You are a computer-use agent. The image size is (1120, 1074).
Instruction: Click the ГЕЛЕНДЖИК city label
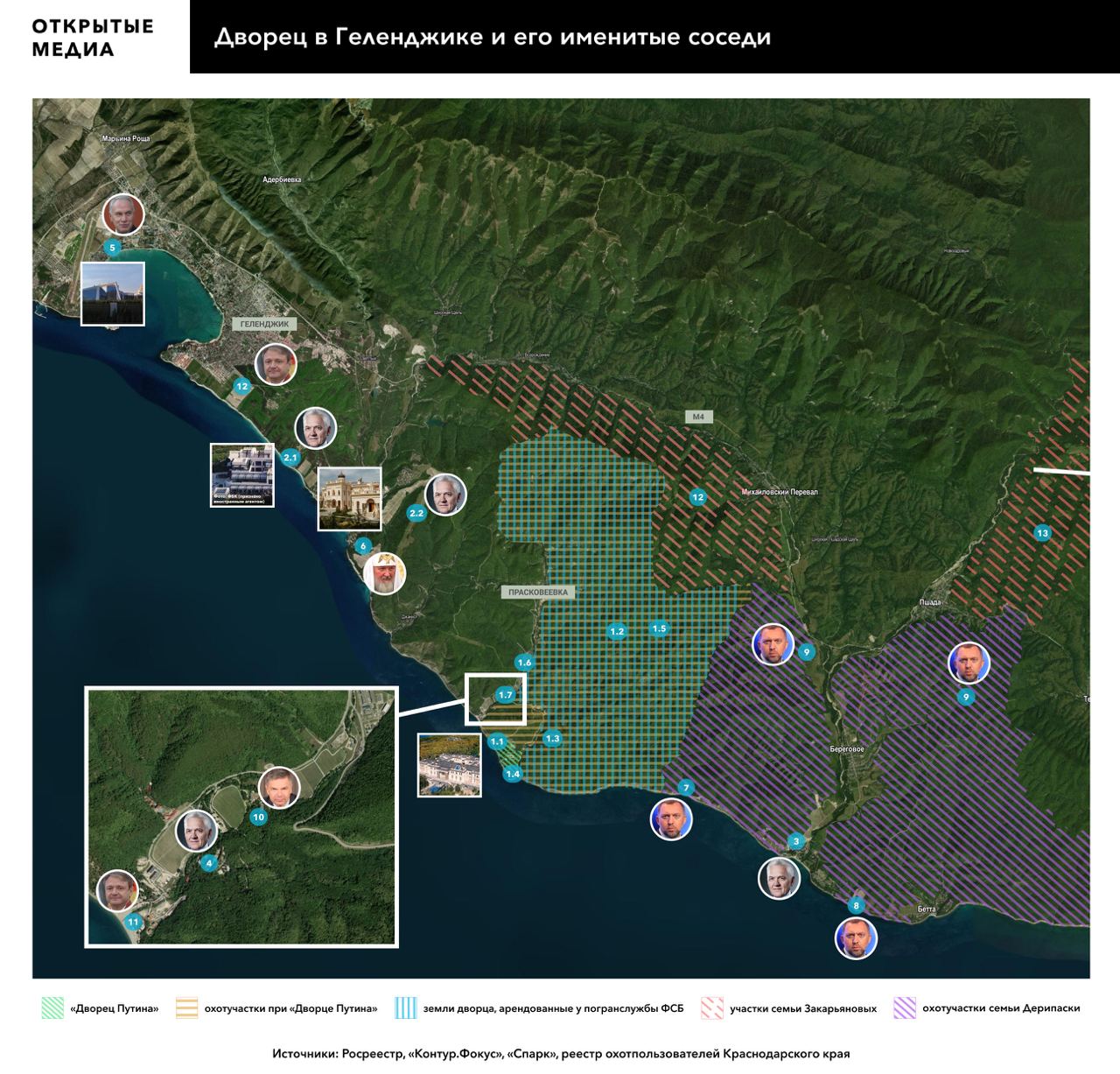point(264,324)
